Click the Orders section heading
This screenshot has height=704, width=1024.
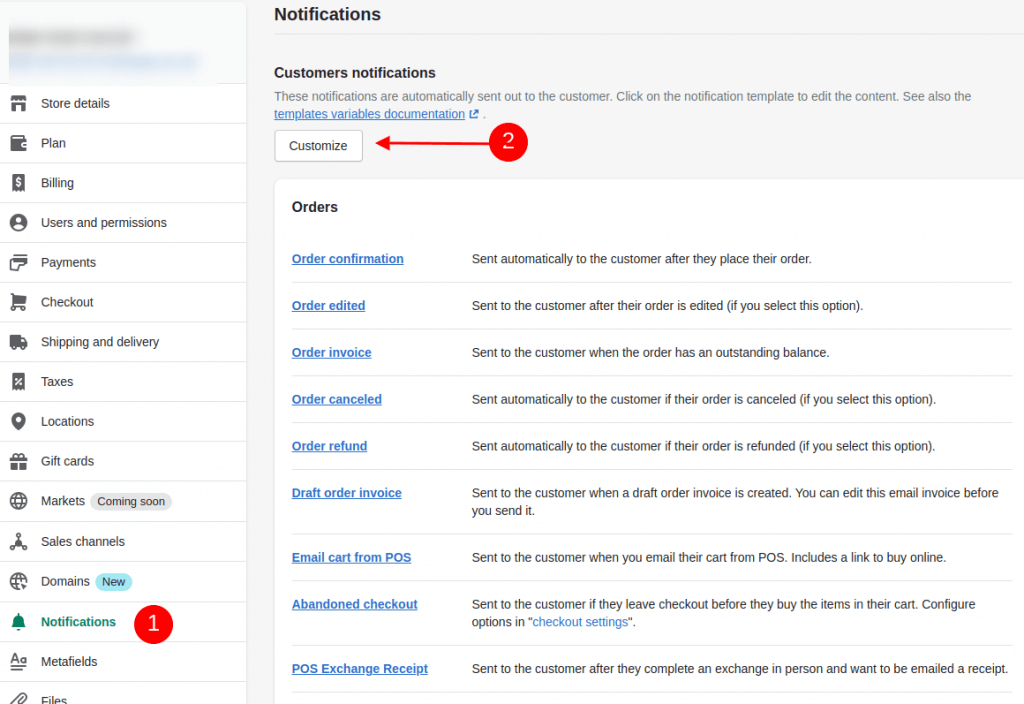315,207
